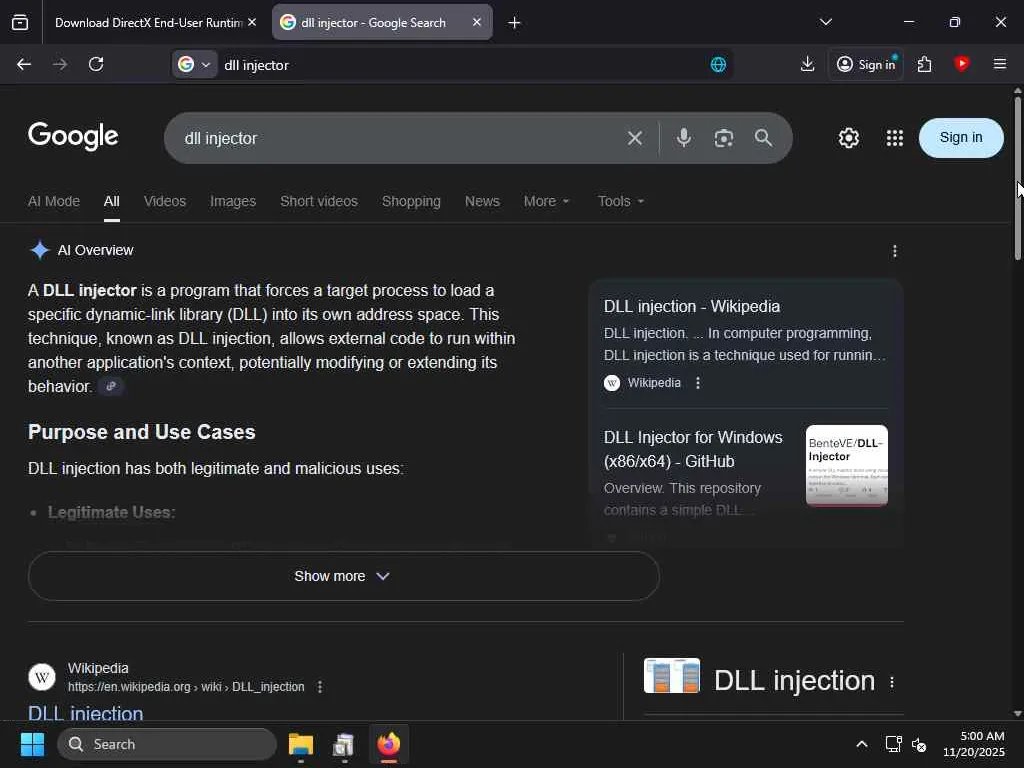
Task: Click the Wikipedia favicon in search result
Action: (42, 677)
